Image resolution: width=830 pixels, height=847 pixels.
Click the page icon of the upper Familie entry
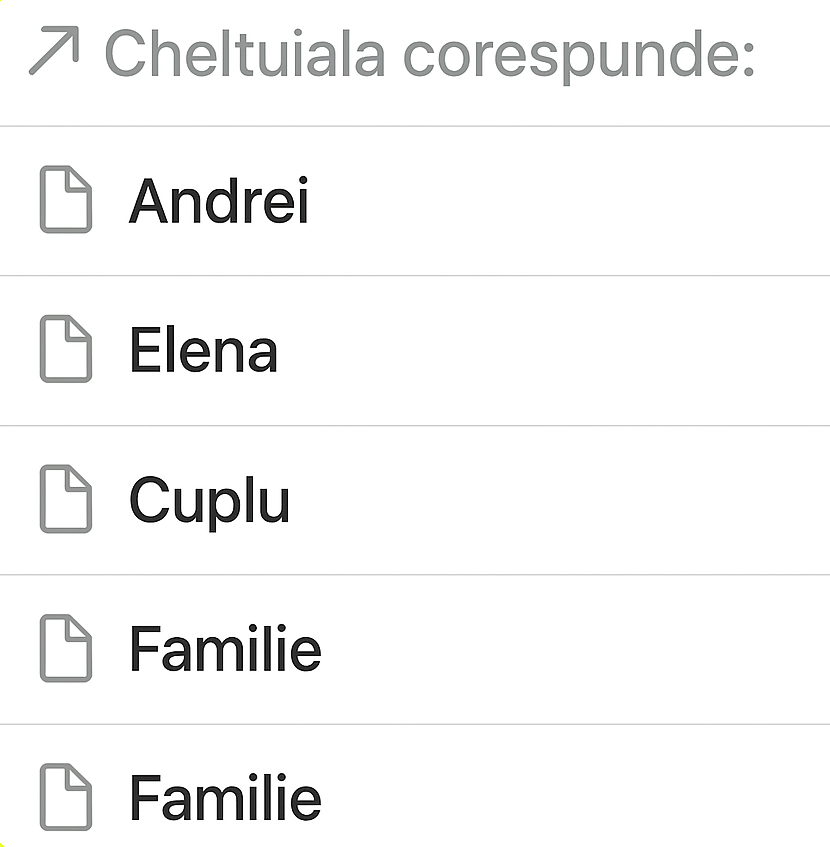pos(66,649)
